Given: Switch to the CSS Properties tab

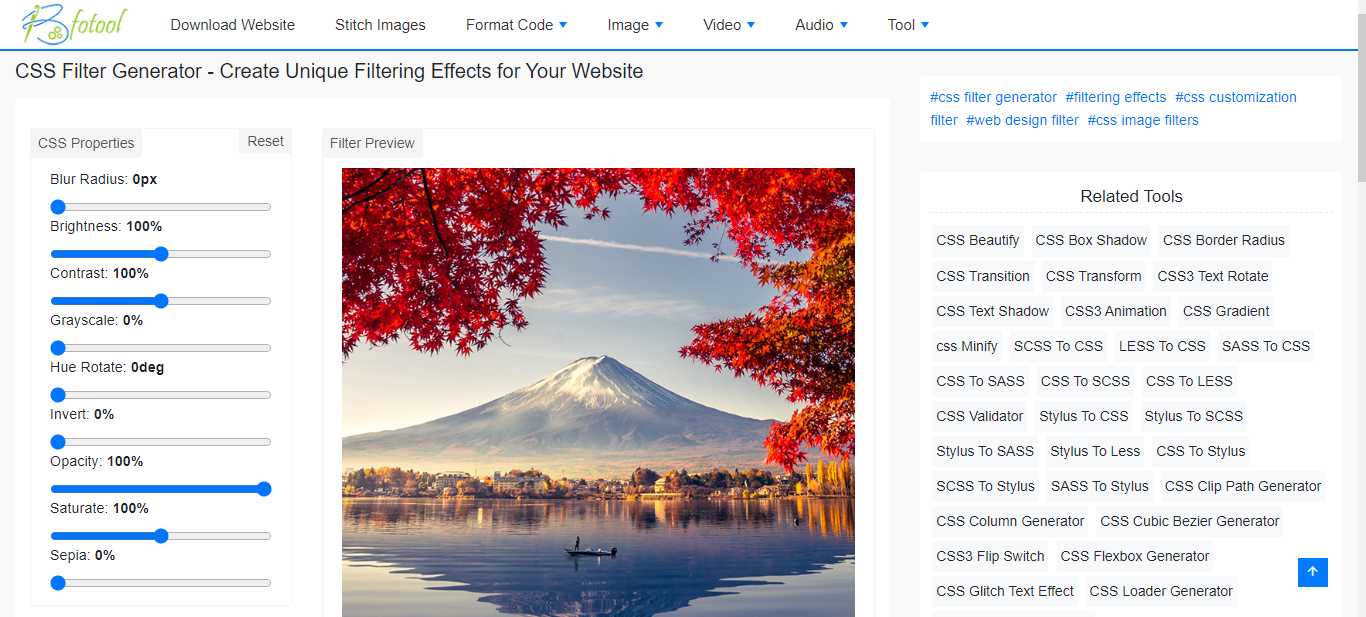Looking at the screenshot, I should click(85, 142).
